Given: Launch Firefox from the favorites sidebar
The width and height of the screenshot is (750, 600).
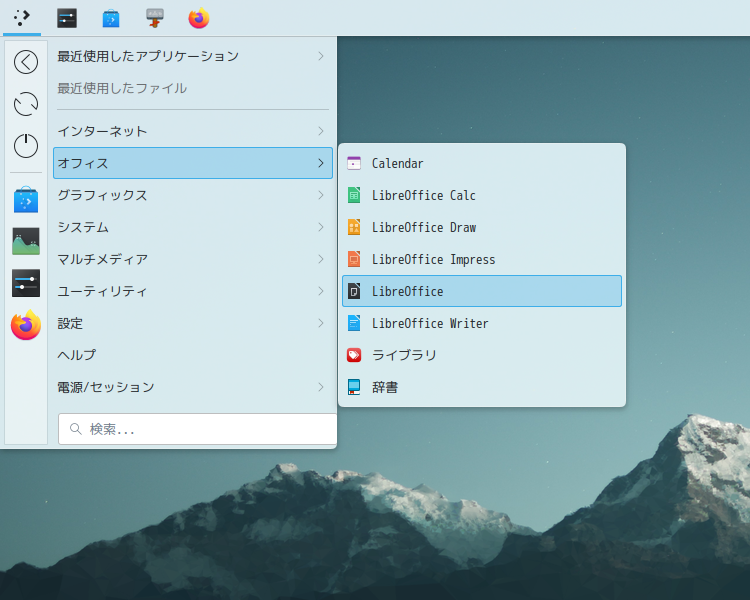Looking at the screenshot, I should [26, 325].
